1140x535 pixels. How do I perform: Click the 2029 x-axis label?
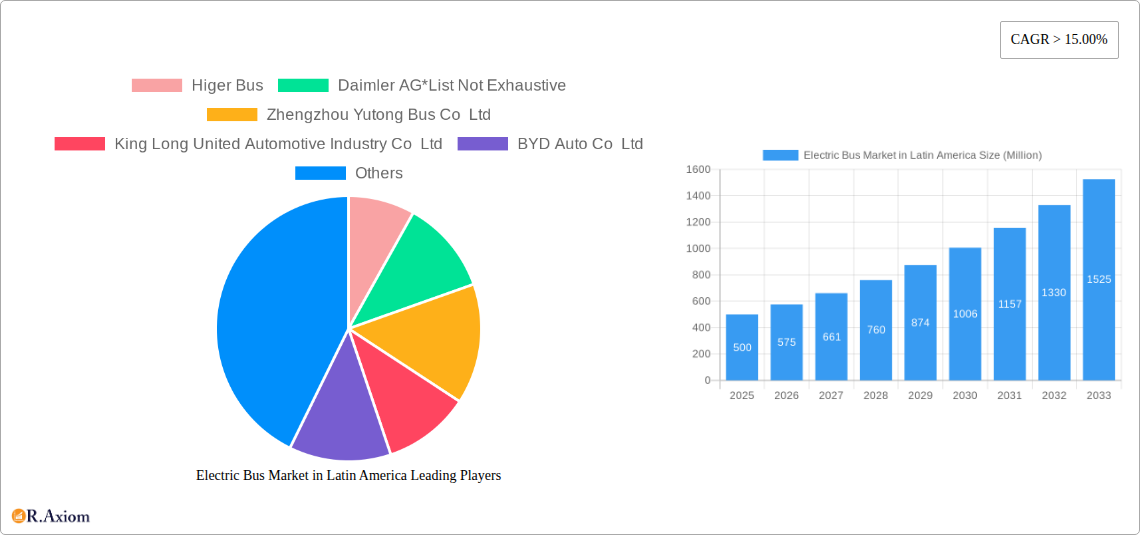(920, 395)
